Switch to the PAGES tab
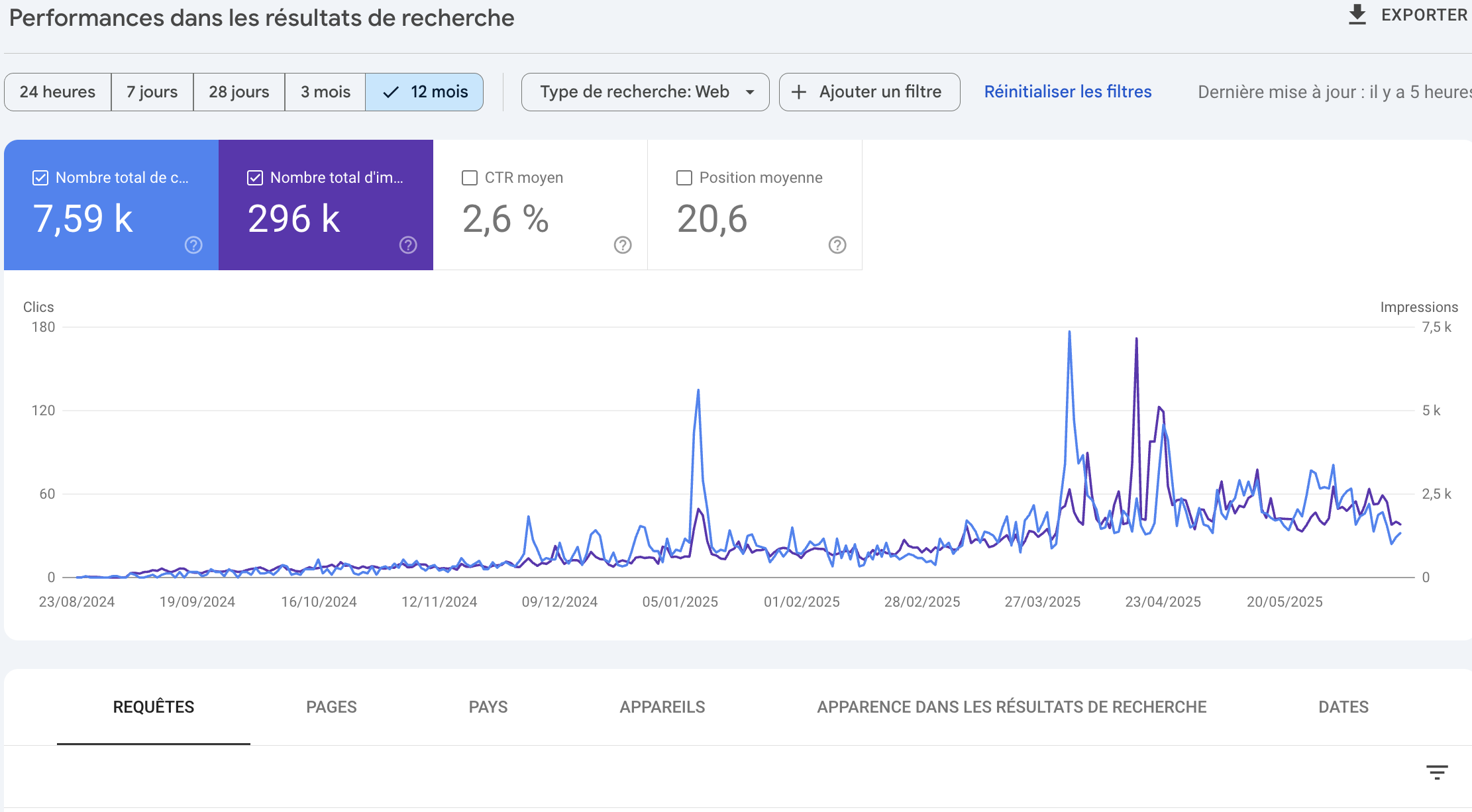Screen dimensions: 1472x812 click(x=331, y=707)
